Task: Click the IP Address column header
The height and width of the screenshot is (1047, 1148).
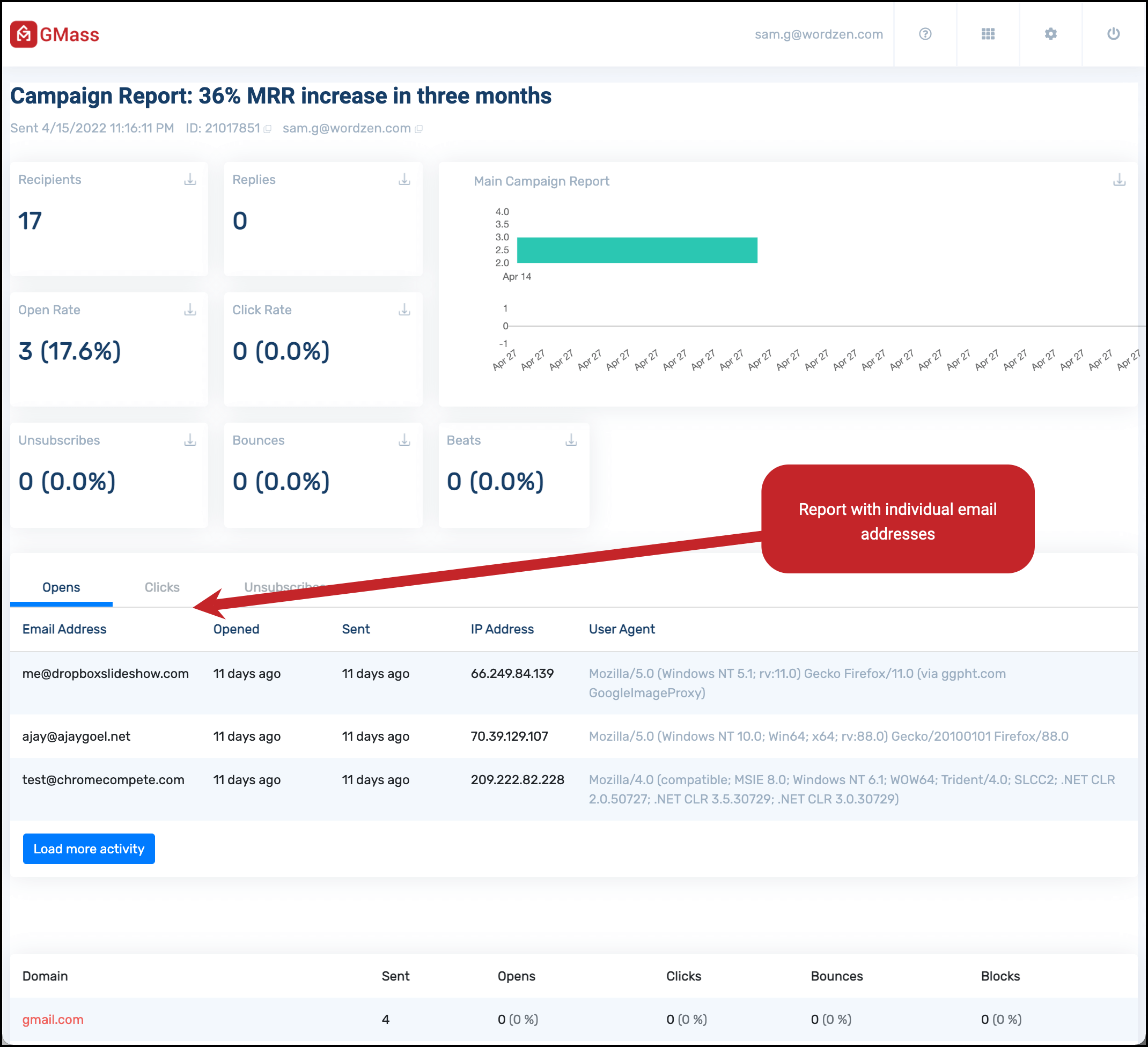Action: pos(502,629)
